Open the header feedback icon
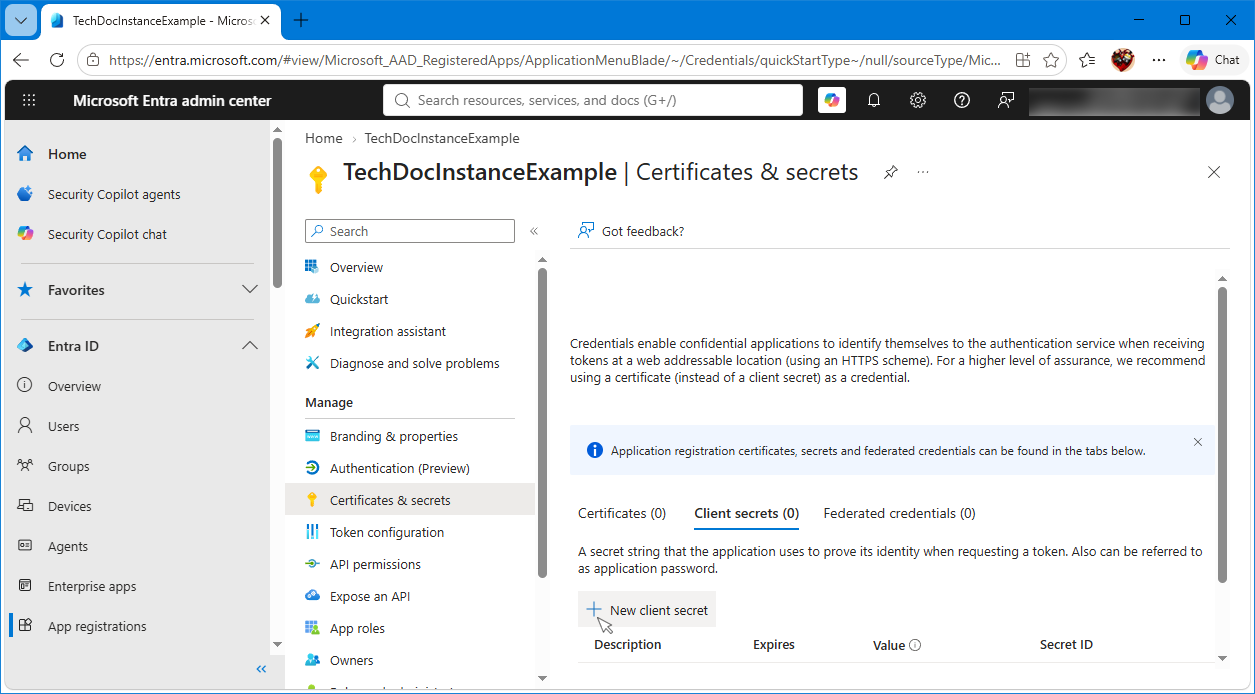The height and width of the screenshot is (694, 1255). pyautogui.click(x=1006, y=100)
